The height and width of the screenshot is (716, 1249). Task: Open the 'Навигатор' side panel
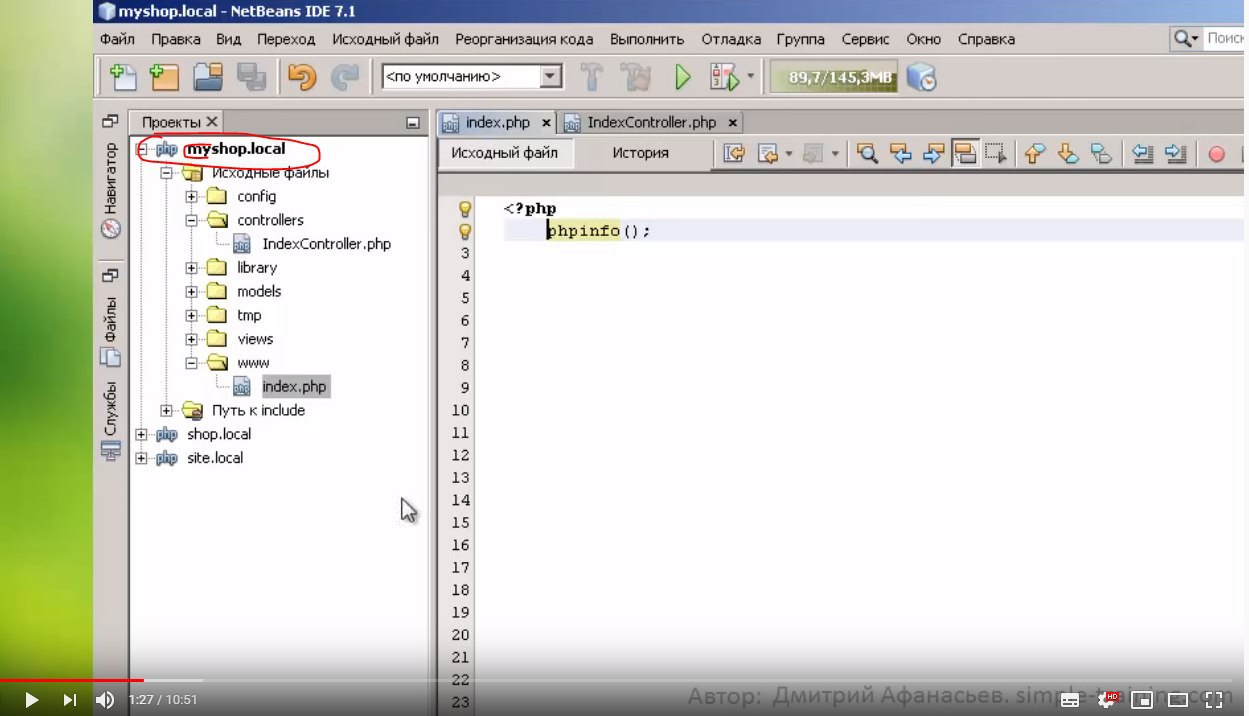click(111, 190)
